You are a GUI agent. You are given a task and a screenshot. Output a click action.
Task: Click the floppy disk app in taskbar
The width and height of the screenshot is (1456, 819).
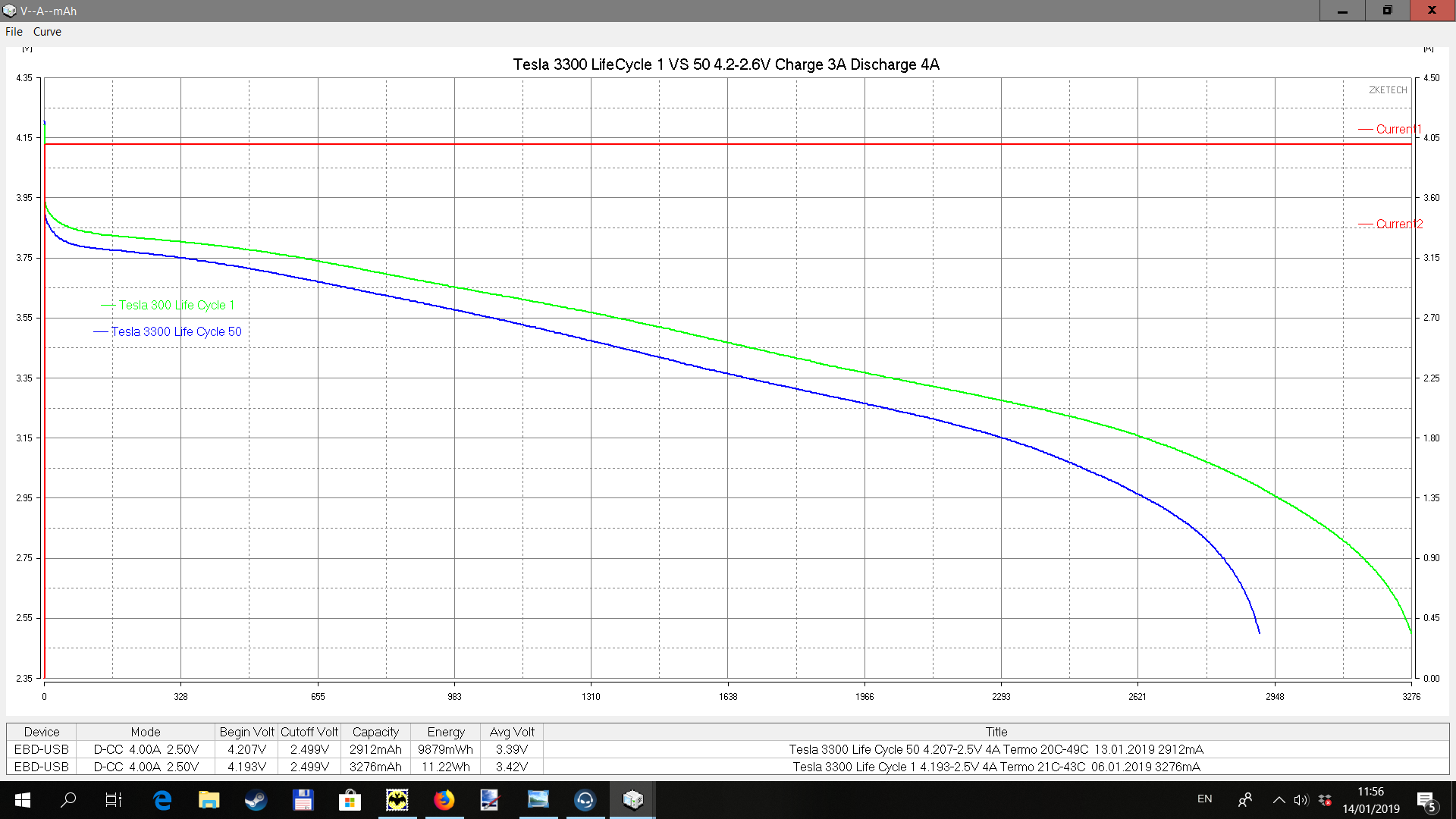pyautogui.click(x=303, y=799)
